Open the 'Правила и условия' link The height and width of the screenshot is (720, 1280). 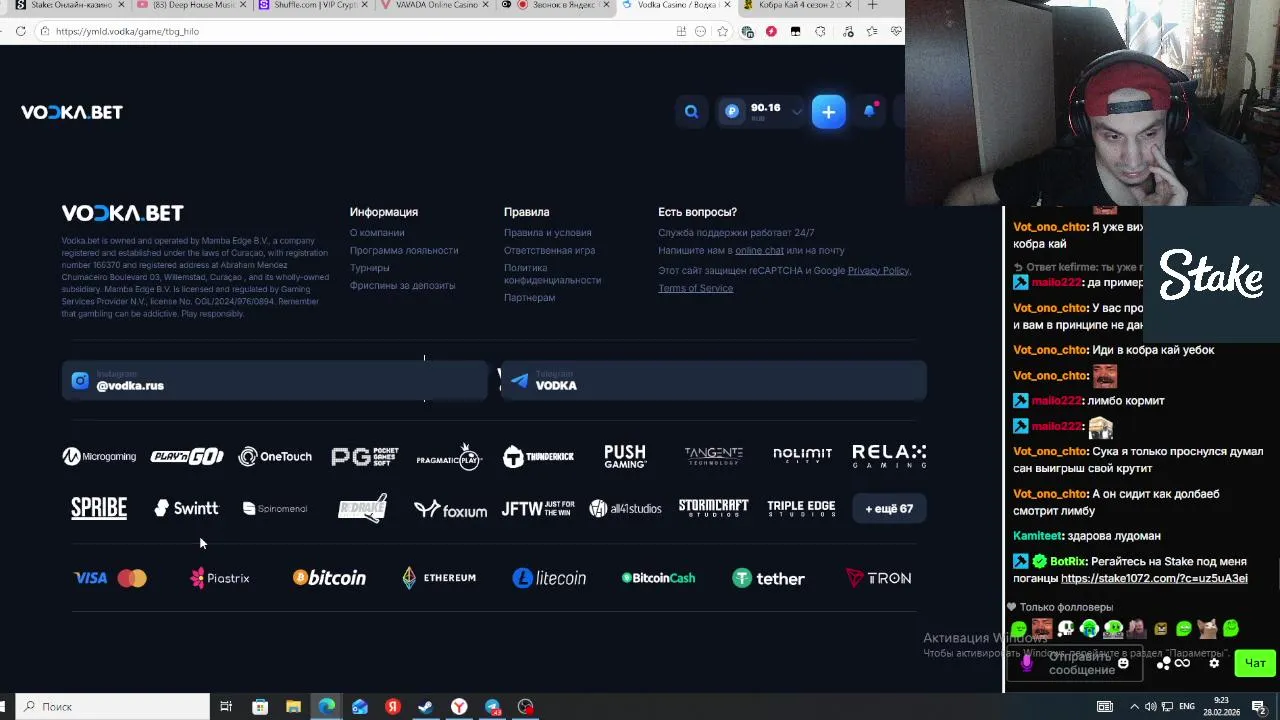click(x=547, y=233)
